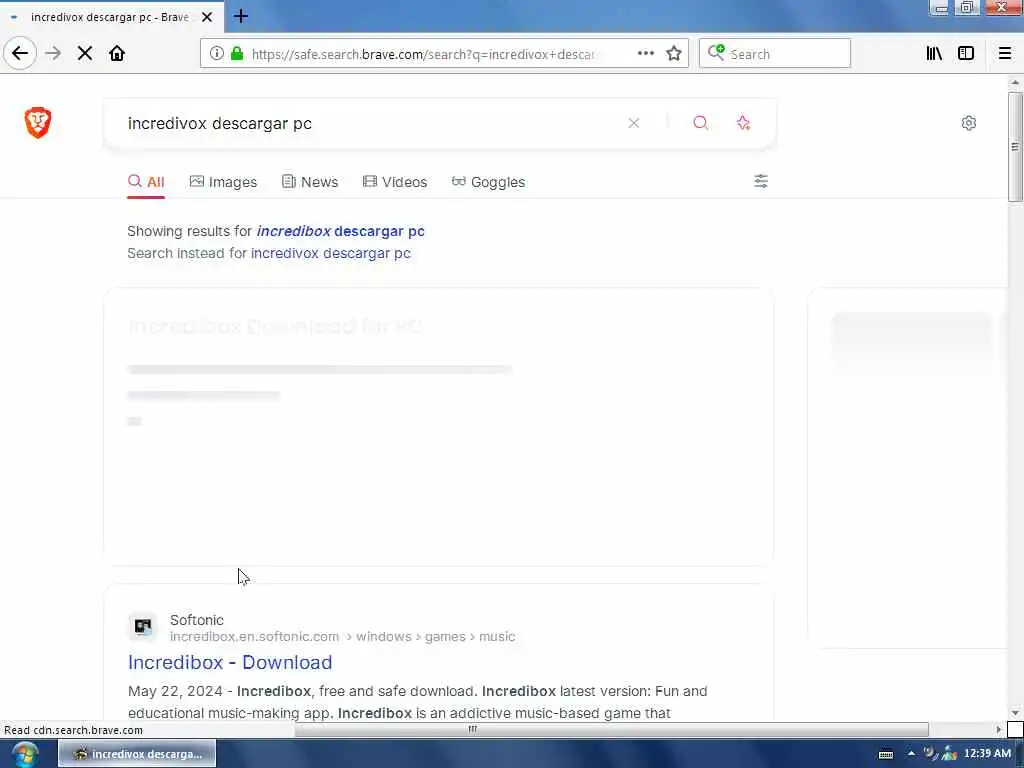Open the Windows Start button
The image size is (1024, 768).
point(25,754)
